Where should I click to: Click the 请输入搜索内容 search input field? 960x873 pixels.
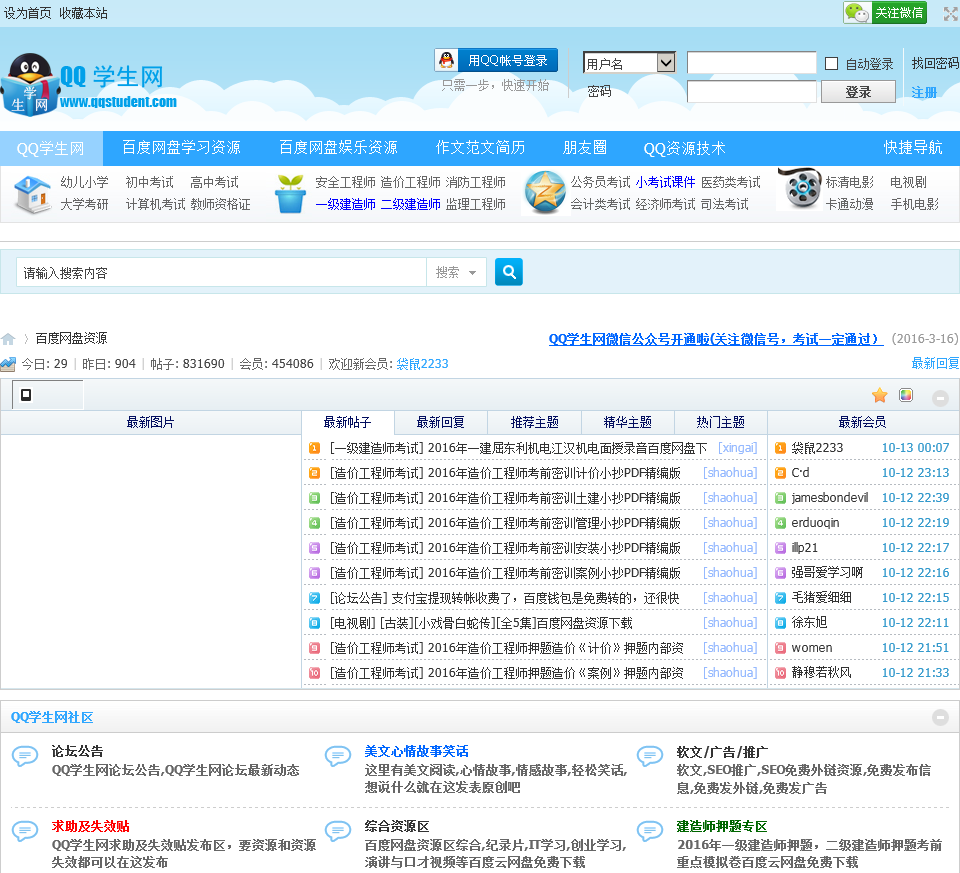click(220, 272)
